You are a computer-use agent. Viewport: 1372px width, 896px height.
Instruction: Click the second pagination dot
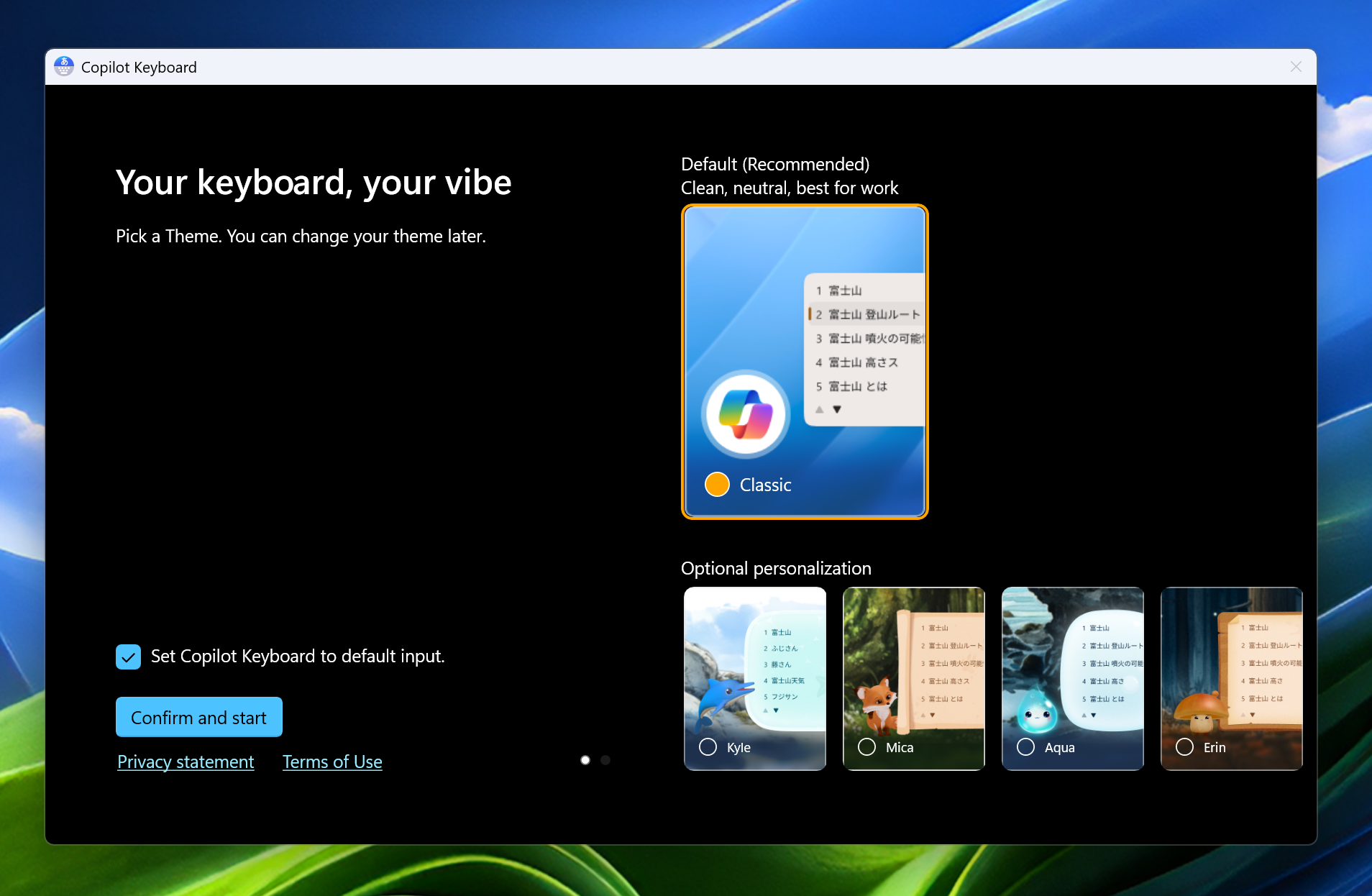click(605, 759)
